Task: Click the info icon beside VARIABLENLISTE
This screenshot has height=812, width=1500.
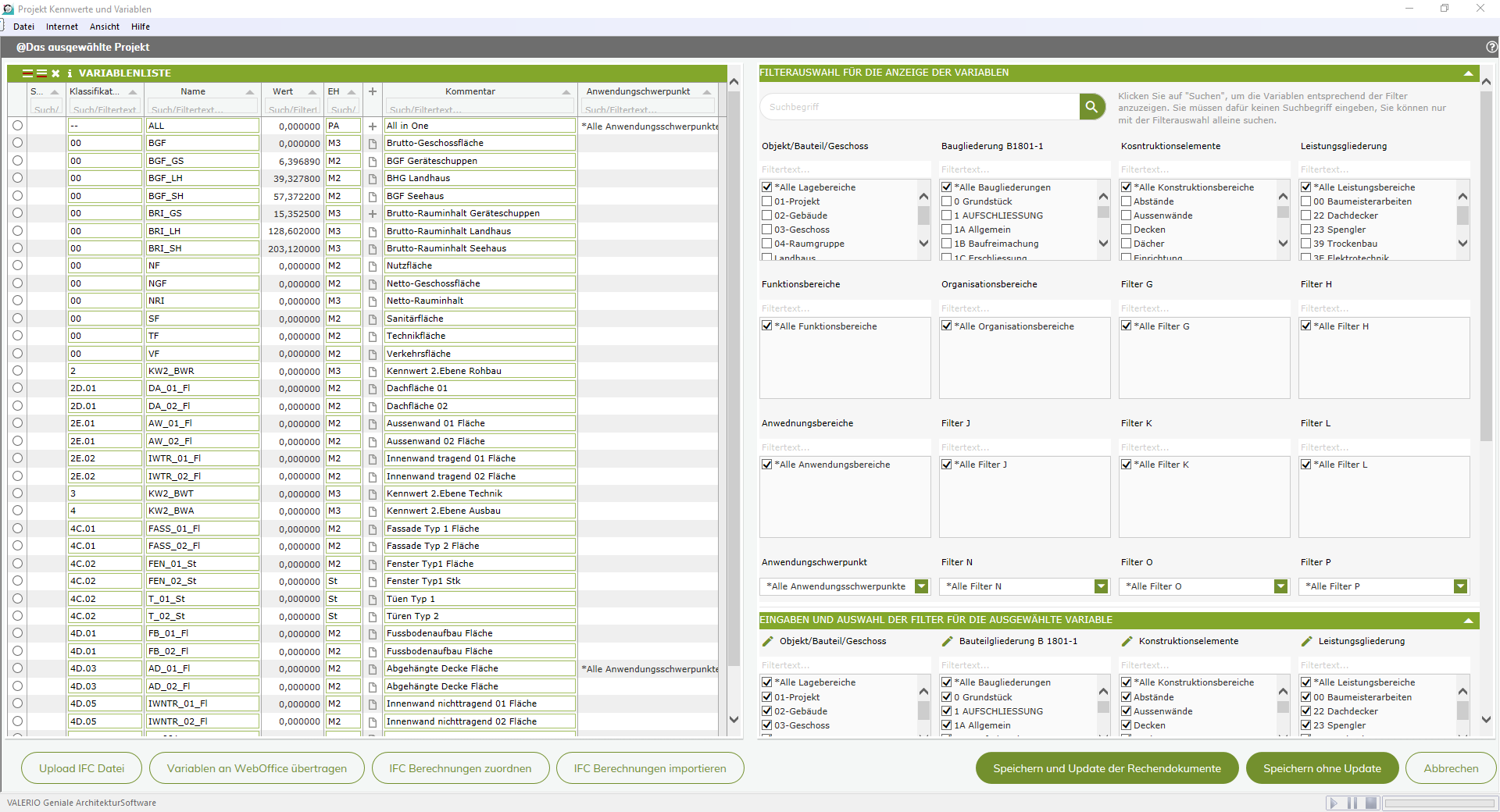Action: pos(70,73)
